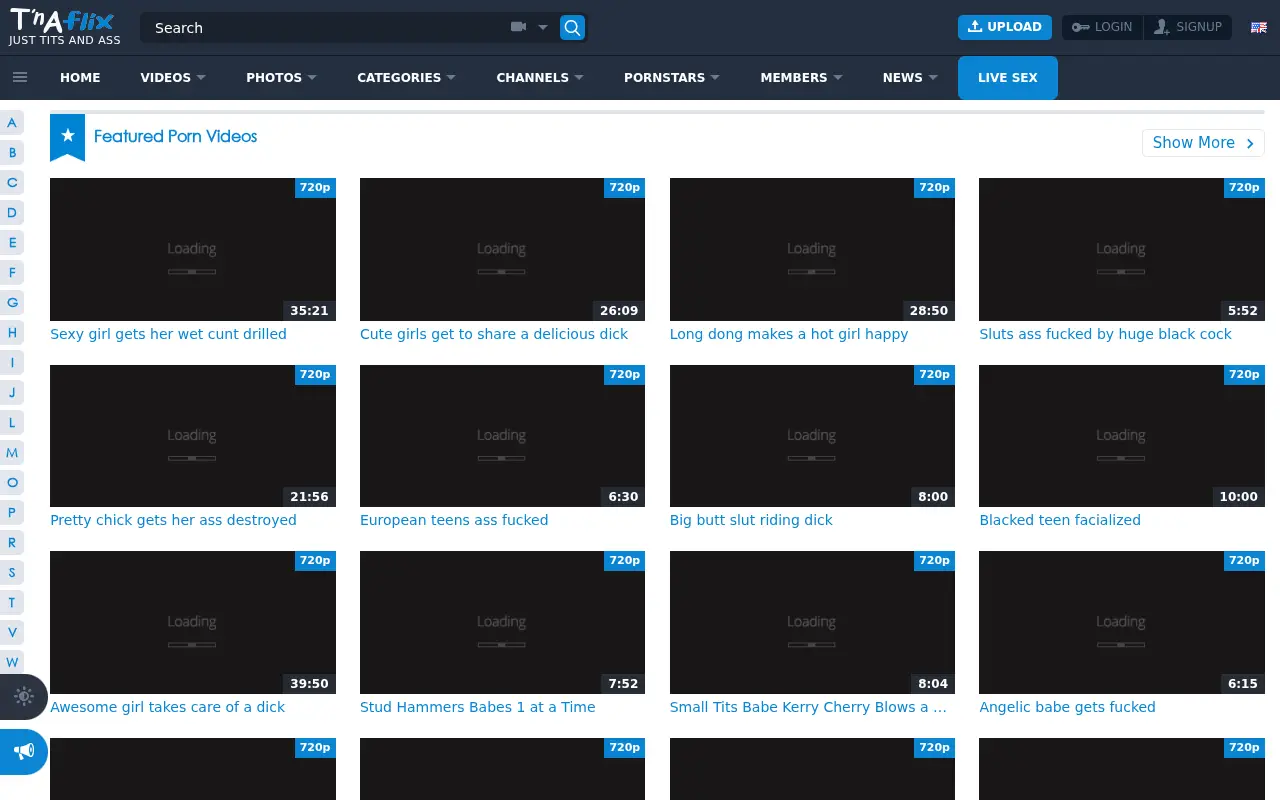Click the Show More link
Image resolution: width=1280 pixels, height=800 pixels.
coord(1203,143)
